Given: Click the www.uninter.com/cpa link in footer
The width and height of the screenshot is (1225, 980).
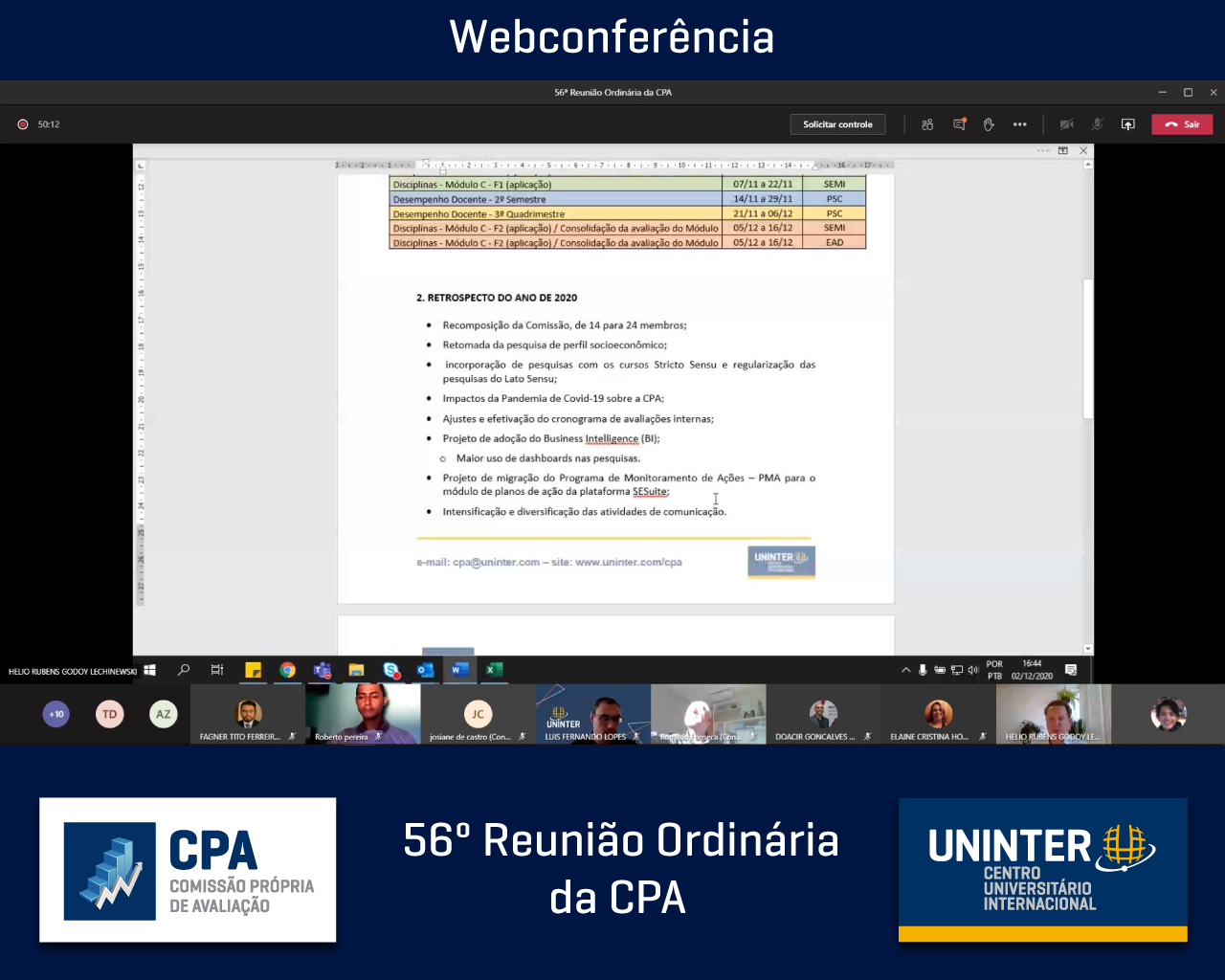Looking at the screenshot, I should click(628, 563).
